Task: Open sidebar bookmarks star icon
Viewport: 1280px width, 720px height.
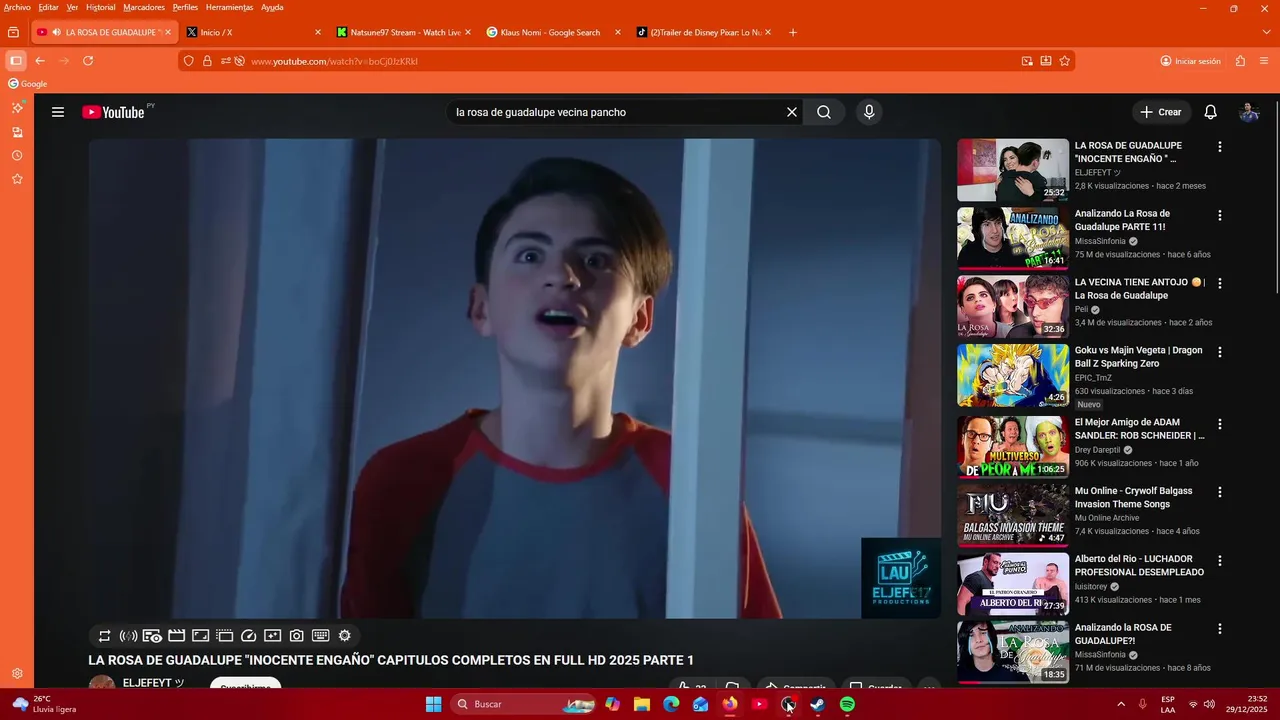Action: pos(17,179)
